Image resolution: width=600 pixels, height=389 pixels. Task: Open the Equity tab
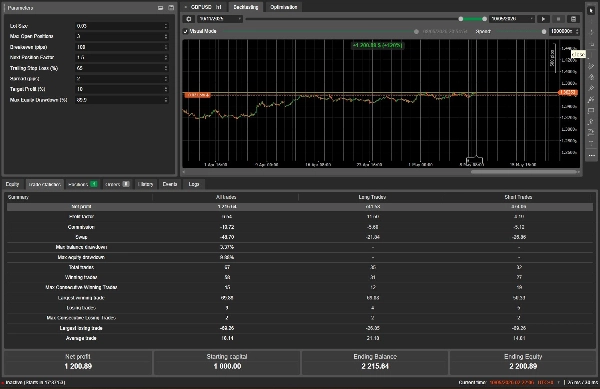[x=12, y=184]
